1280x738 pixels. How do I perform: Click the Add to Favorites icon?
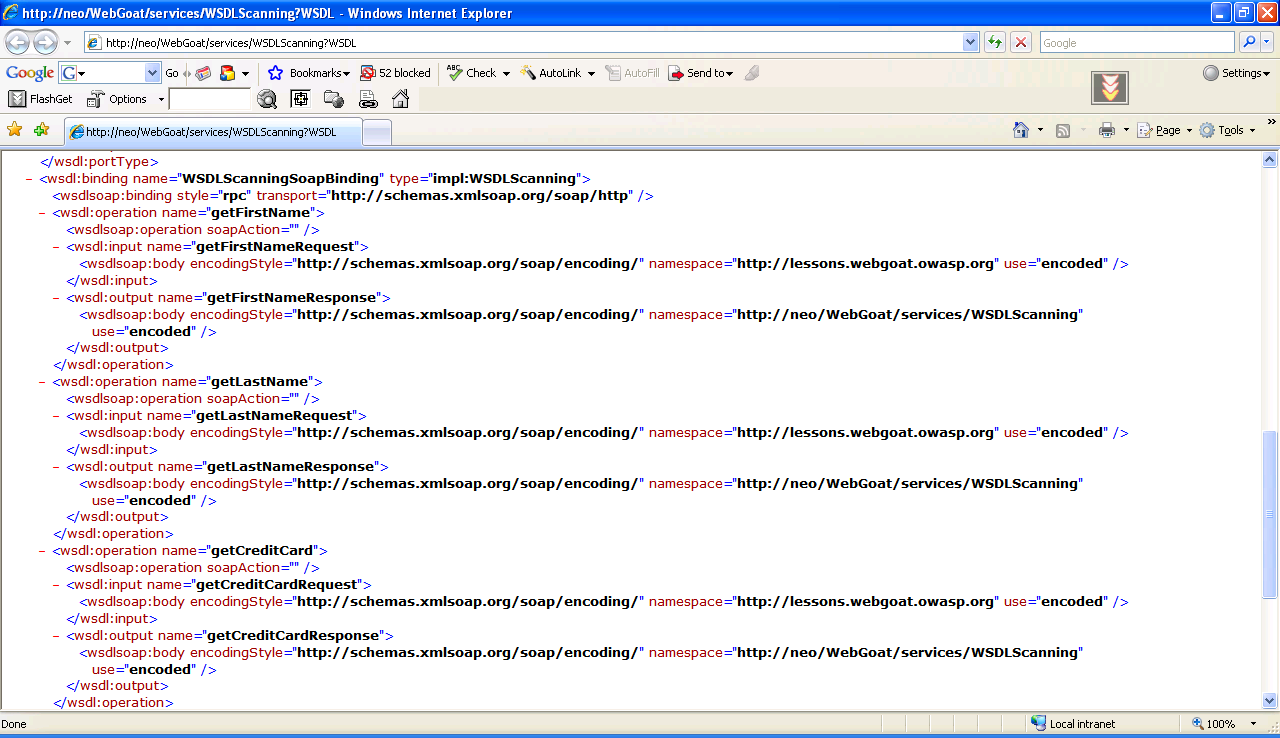point(41,130)
